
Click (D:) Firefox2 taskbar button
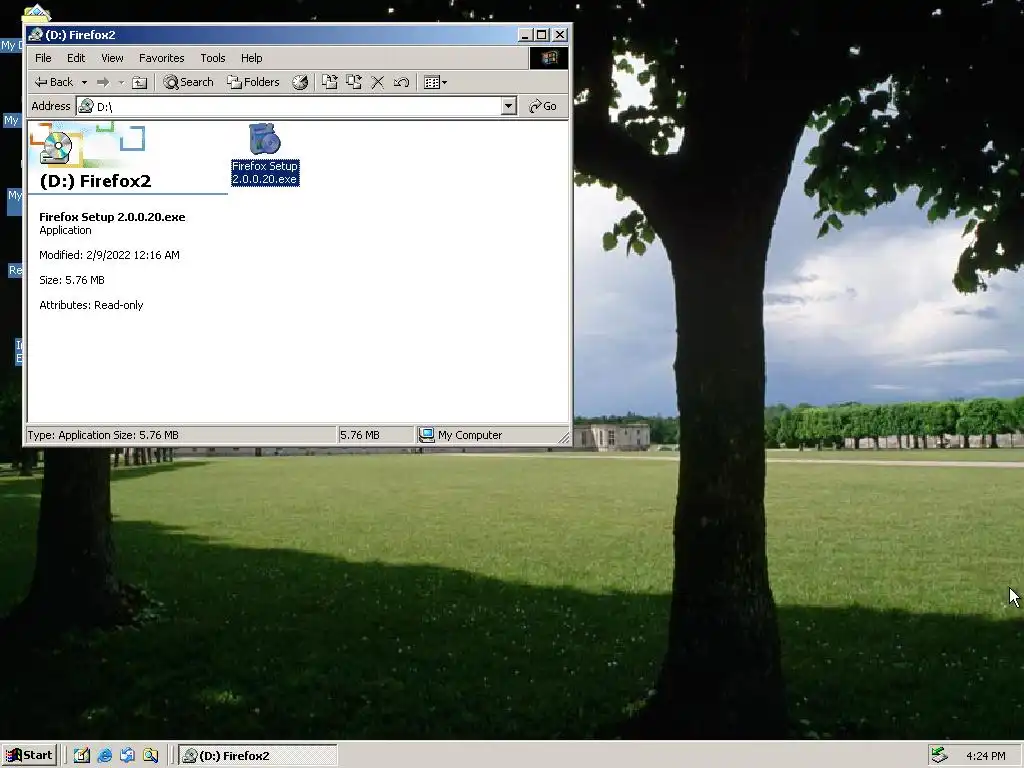(258, 756)
